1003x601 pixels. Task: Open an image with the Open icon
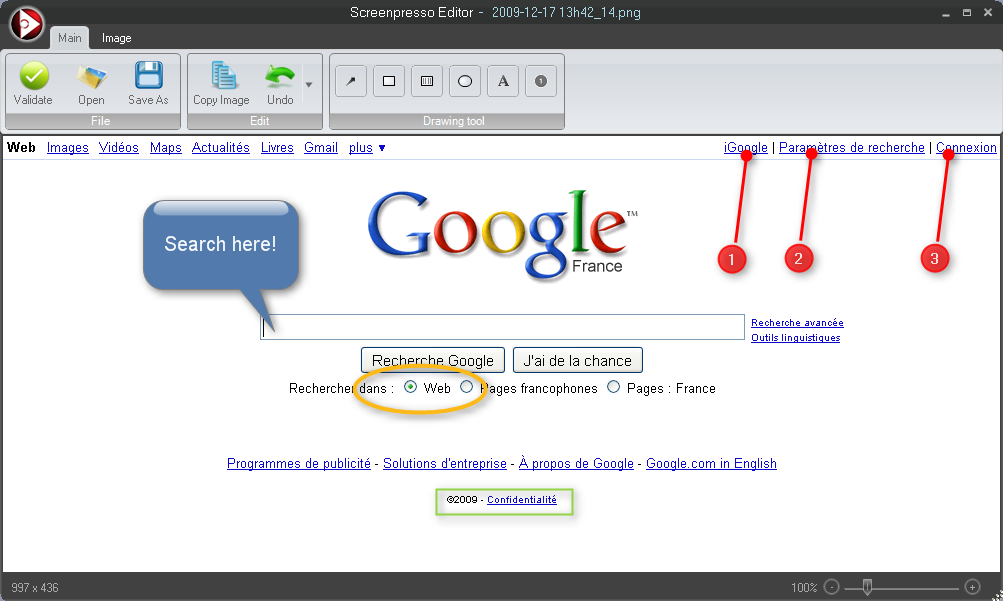(x=91, y=77)
